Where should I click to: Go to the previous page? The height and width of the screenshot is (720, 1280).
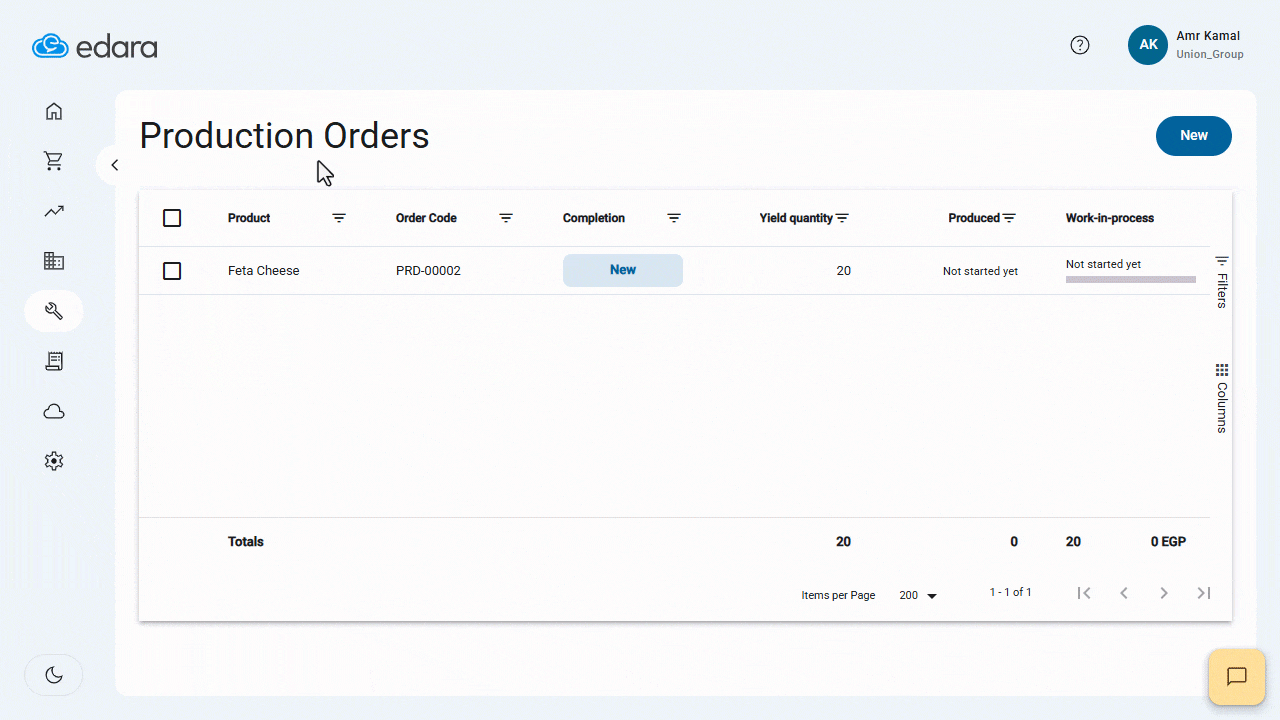point(1124,593)
